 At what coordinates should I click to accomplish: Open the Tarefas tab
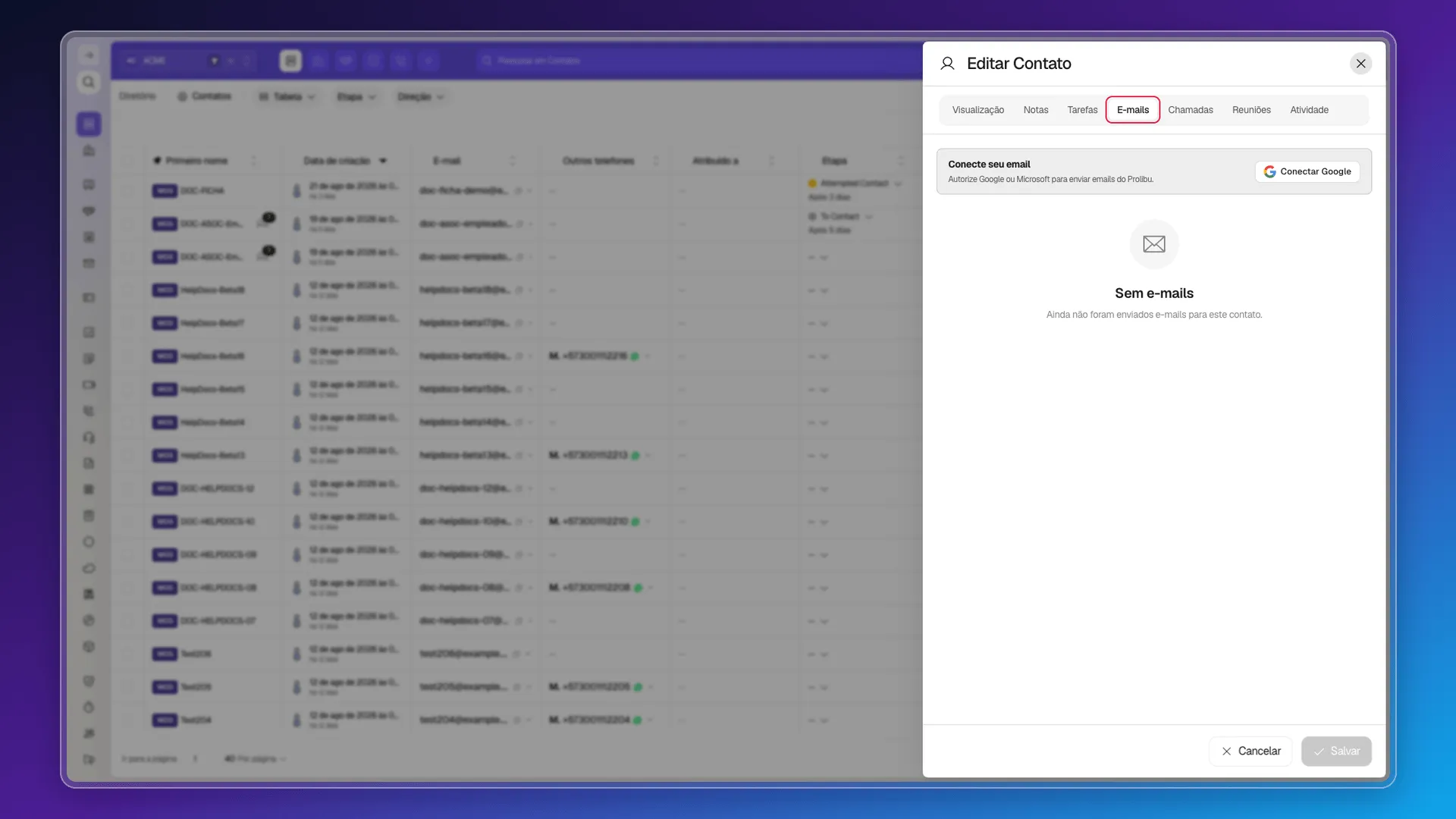1082,110
